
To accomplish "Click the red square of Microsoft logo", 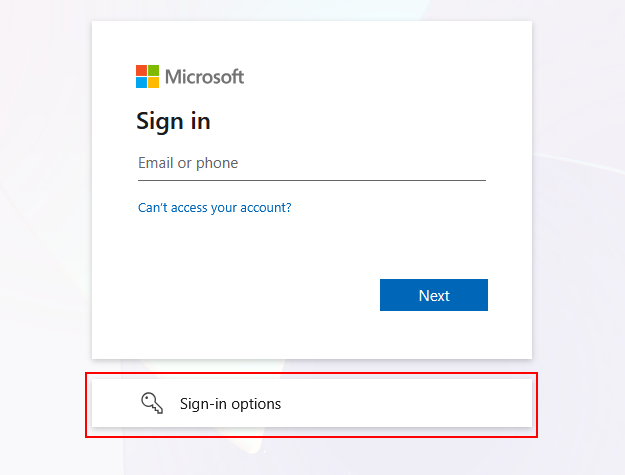I will click(x=142, y=71).
